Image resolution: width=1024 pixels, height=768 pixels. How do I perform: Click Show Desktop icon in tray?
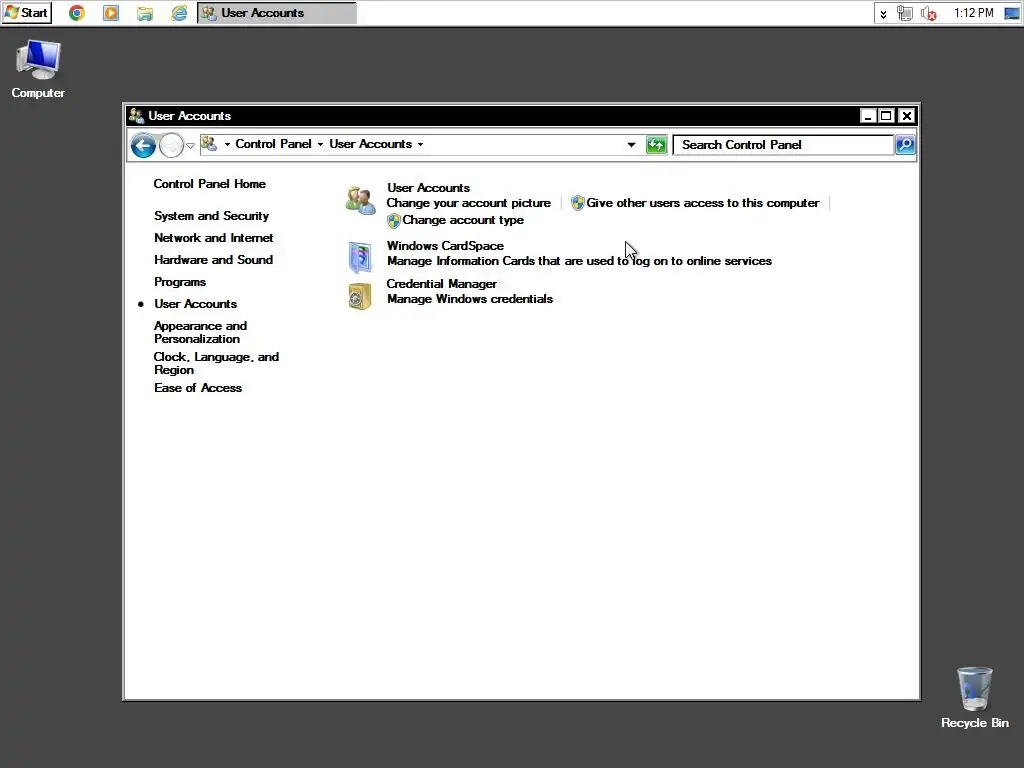(x=1011, y=13)
